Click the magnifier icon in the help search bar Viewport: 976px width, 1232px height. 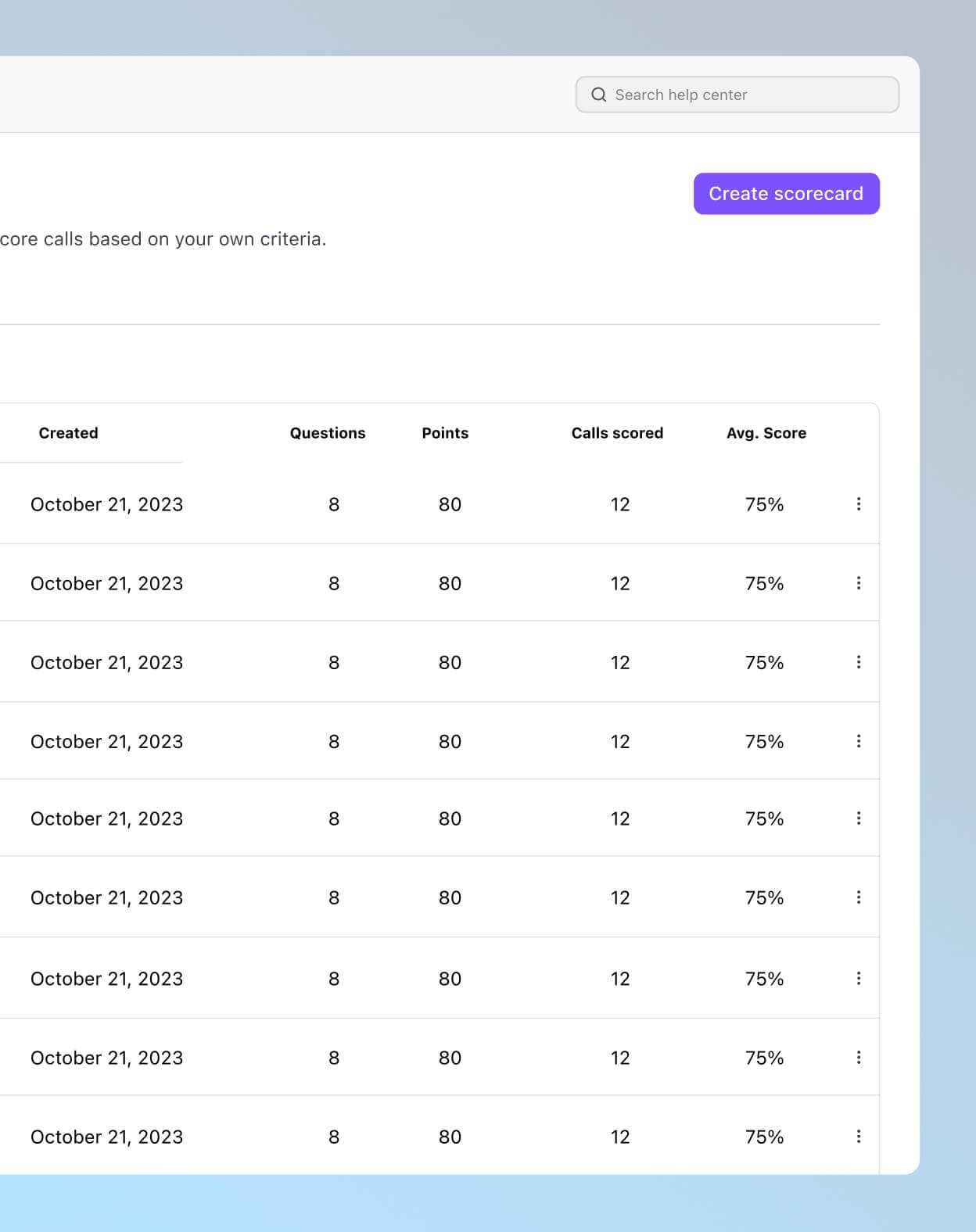pyautogui.click(x=599, y=95)
